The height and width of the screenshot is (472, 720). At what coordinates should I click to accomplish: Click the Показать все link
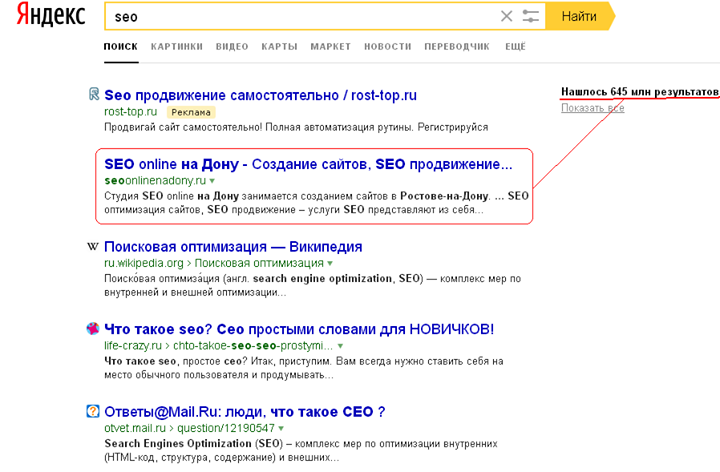point(592,108)
